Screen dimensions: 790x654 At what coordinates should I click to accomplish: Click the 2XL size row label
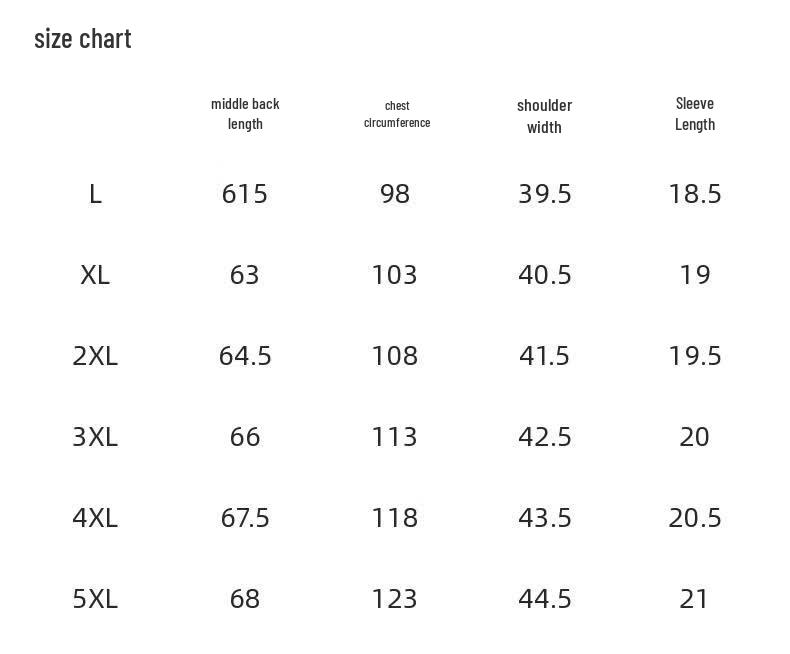point(95,356)
